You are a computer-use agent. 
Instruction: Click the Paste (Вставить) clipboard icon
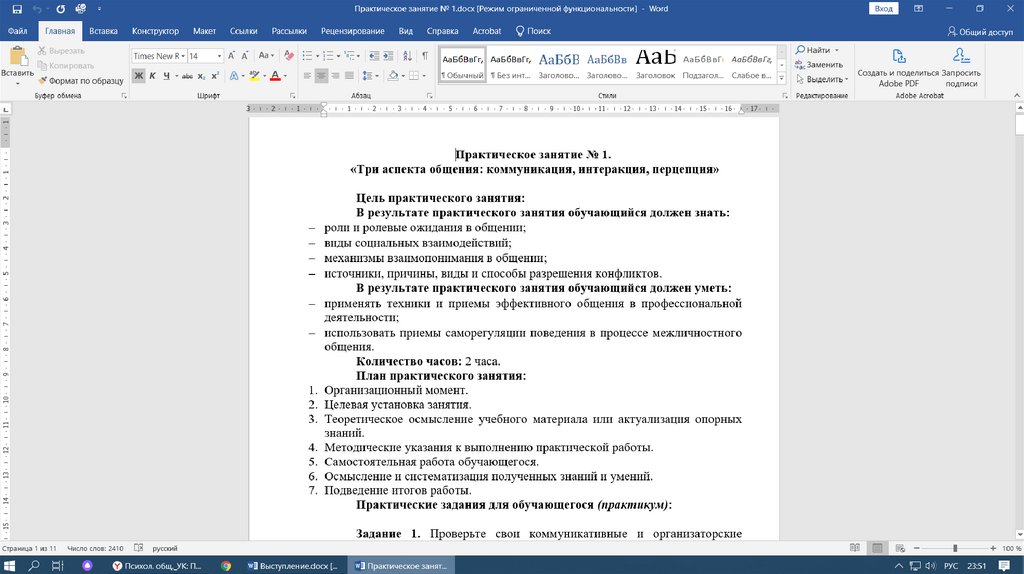pos(17,56)
